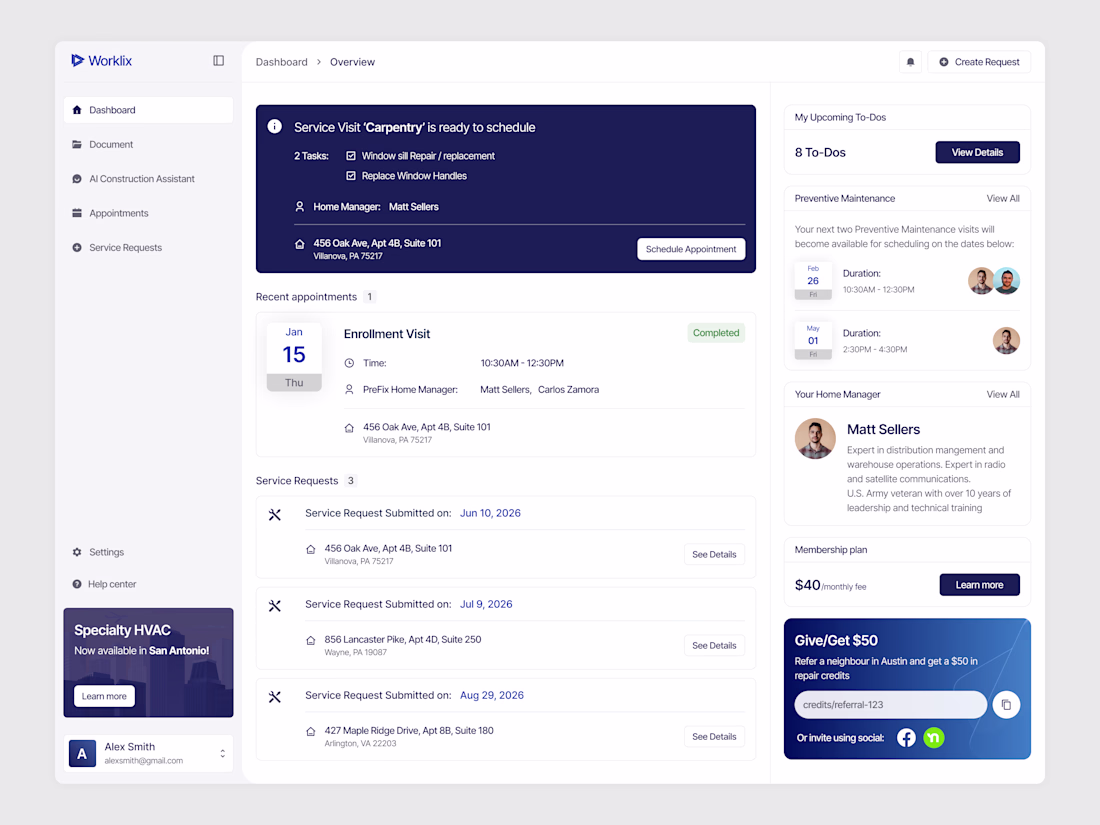Screen dimensions: 1100x825
Task: Click Alex Smith's avatar letter A
Action: [82, 753]
